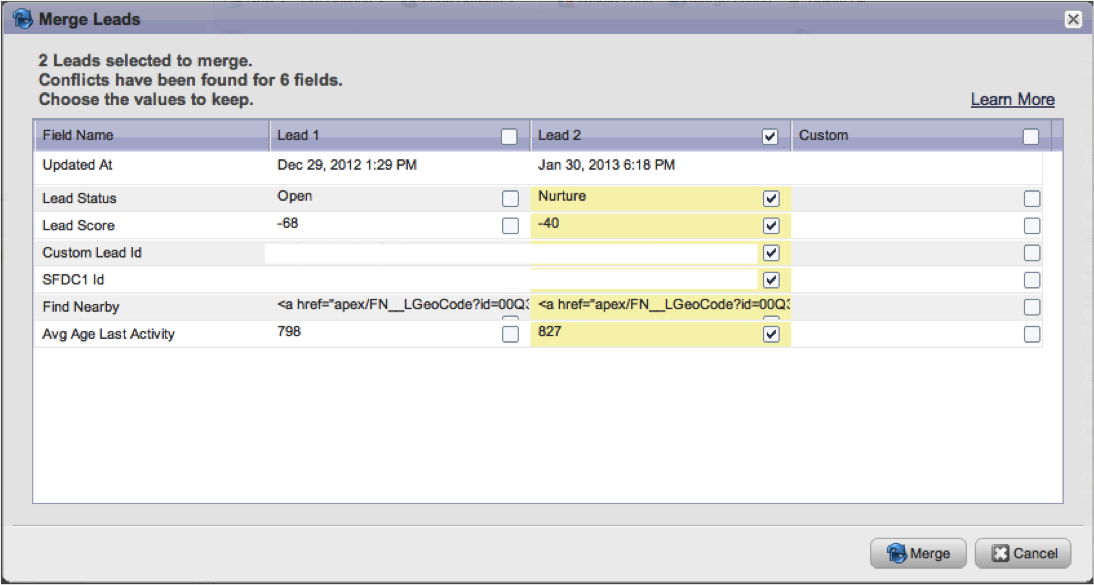The height and width of the screenshot is (585, 1094).
Task: Check Custom box for Lead Status row
Action: tap(1031, 199)
